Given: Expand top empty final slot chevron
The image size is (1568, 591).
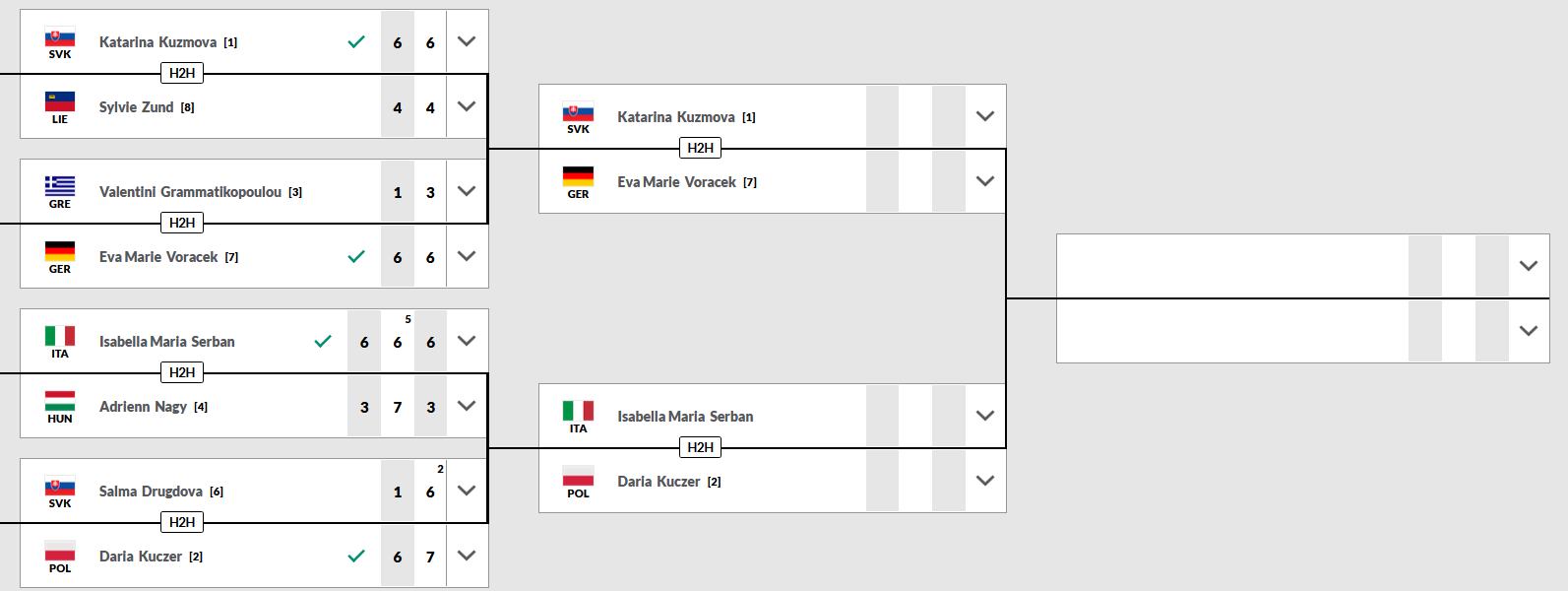Looking at the screenshot, I should tap(1529, 266).
